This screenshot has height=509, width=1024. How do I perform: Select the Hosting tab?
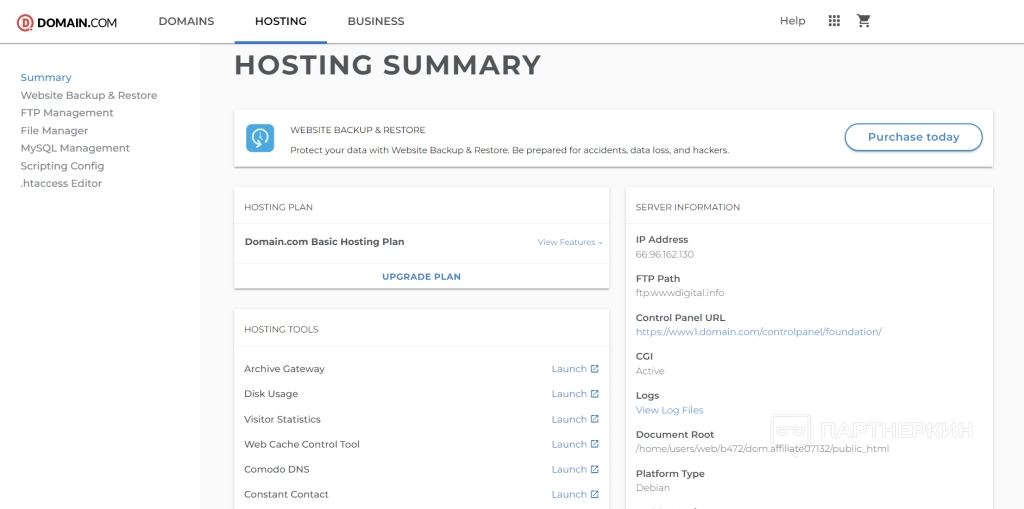(x=281, y=21)
